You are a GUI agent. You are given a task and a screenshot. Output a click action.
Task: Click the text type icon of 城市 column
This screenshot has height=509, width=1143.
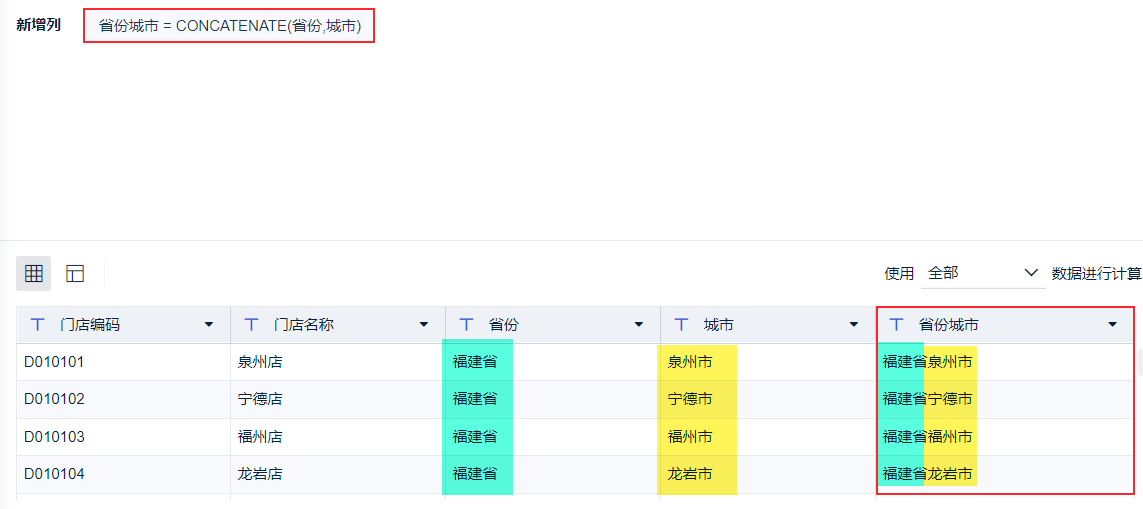682,325
